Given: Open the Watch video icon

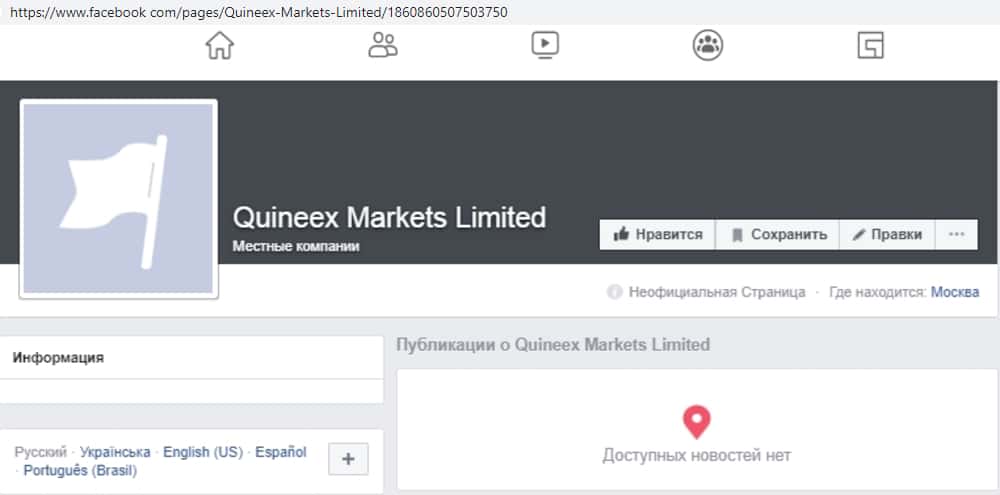Looking at the screenshot, I should point(545,45).
